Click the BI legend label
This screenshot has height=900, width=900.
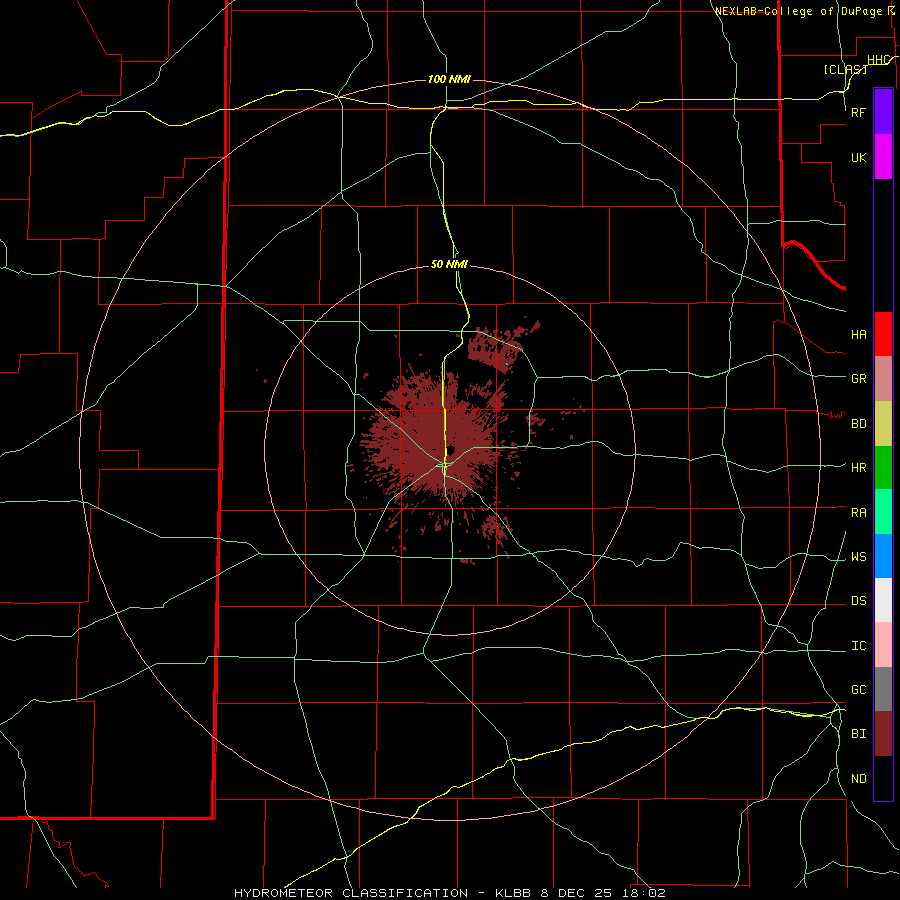coord(859,734)
